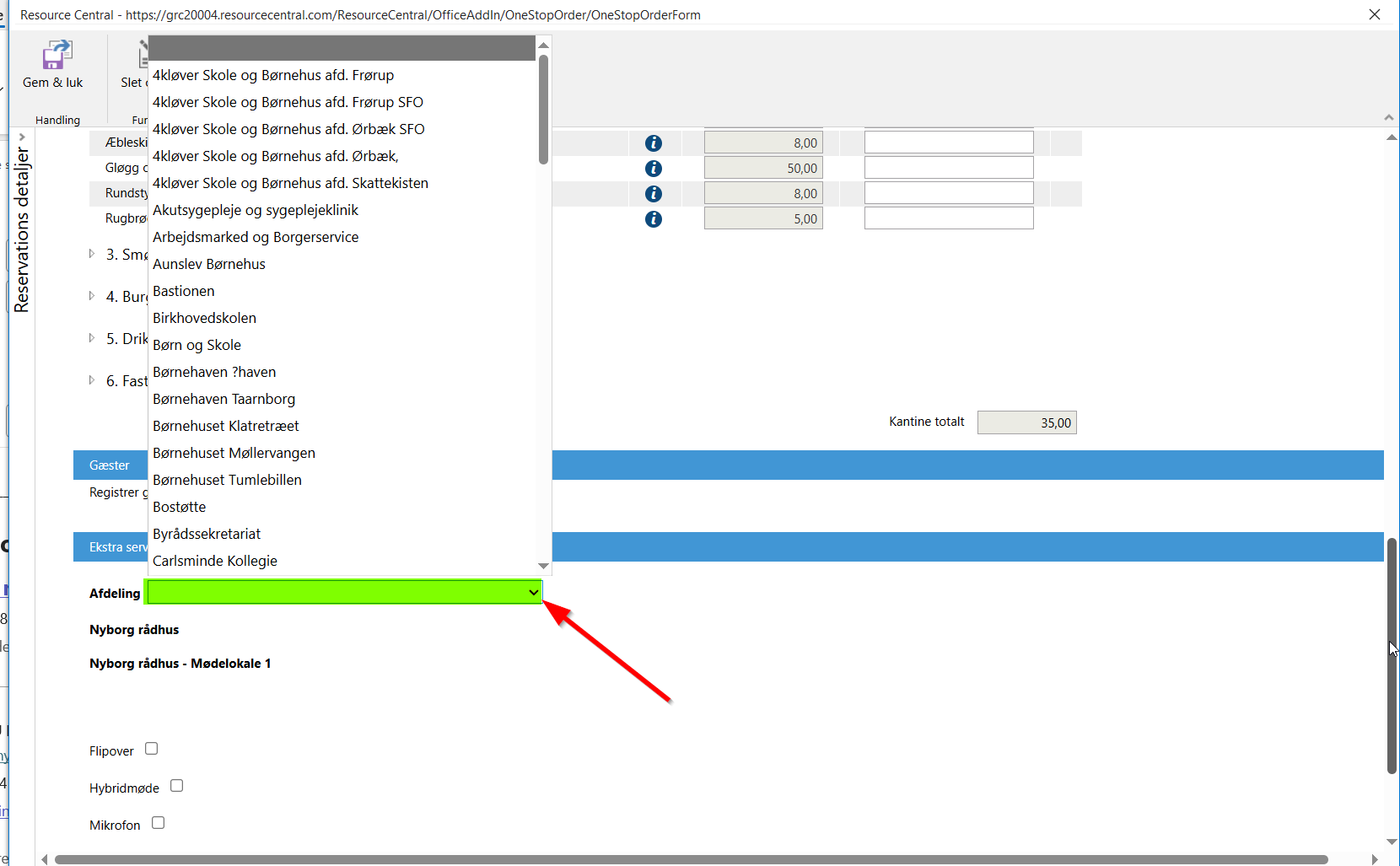Click info icon in the Rundstykke row
Screen dimensions: 1400x866
pos(653,194)
